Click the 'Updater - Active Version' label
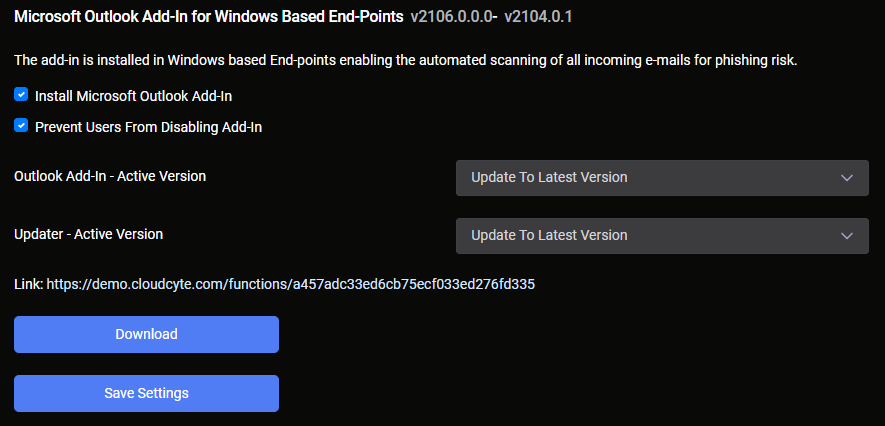The width and height of the screenshot is (885, 426). (x=88, y=233)
